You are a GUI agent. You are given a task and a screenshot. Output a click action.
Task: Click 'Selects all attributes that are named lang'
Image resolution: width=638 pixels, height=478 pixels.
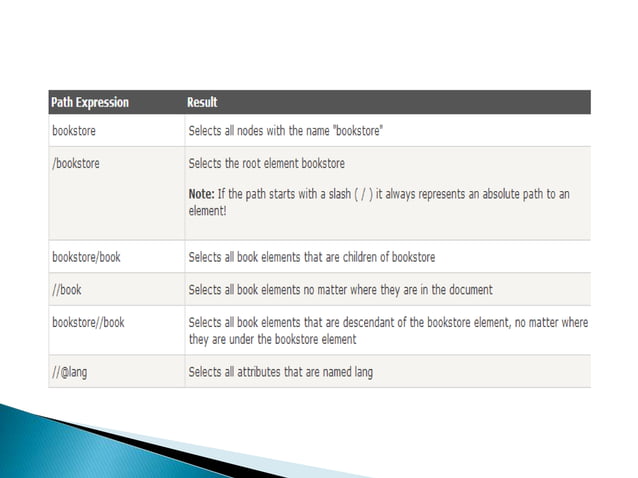281,372
